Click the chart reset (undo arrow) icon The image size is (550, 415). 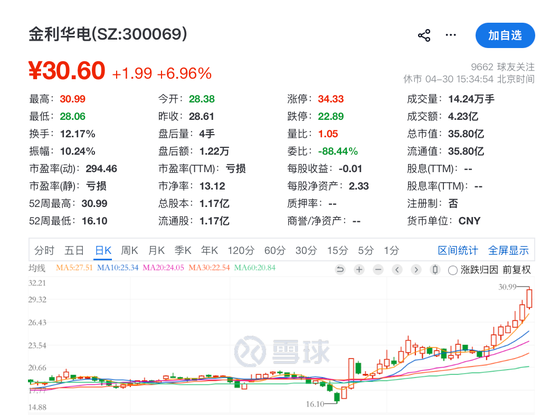click(x=340, y=269)
